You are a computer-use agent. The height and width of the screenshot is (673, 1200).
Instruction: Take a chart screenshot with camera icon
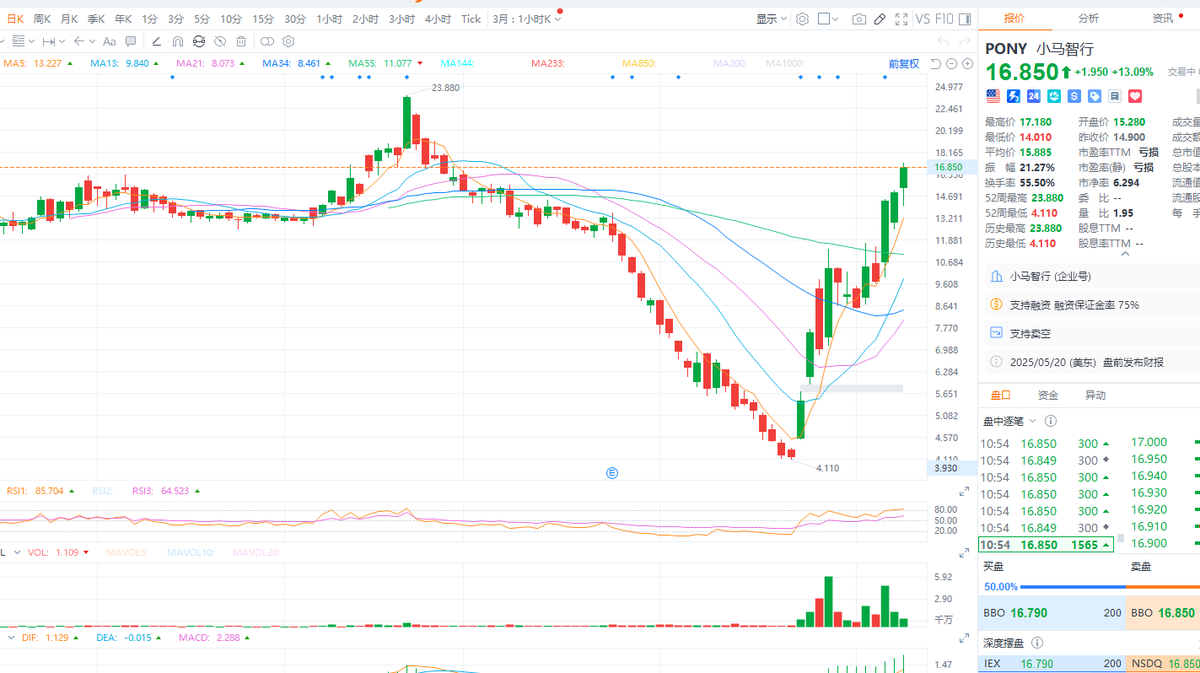[x=859, y=19]
